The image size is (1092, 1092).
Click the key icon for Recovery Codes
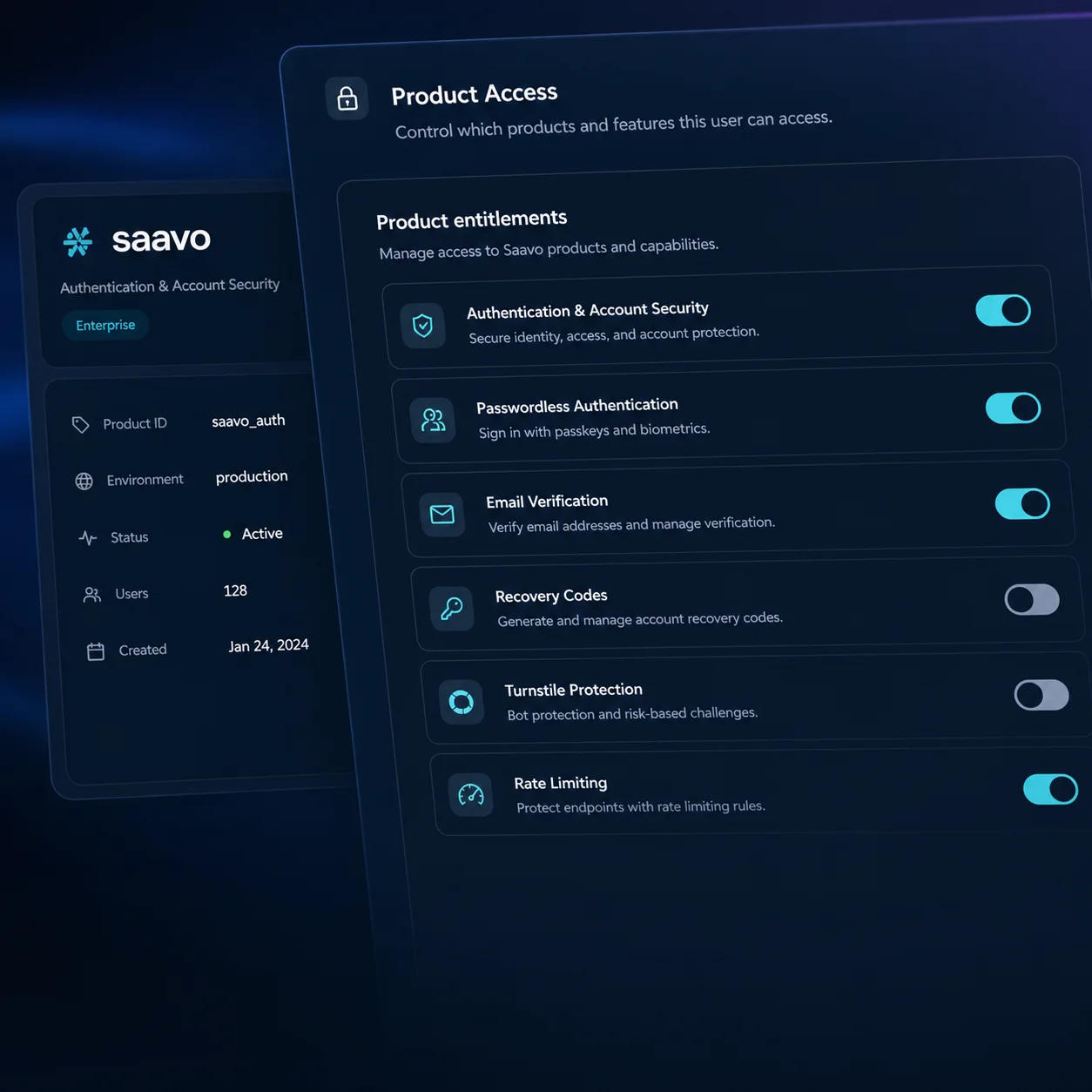click(x=452, y=608)
